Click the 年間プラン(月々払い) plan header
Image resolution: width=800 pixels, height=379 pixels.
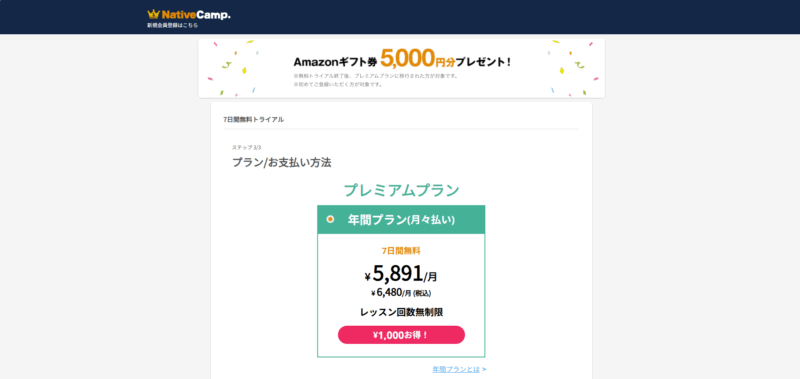coord(401,220)
